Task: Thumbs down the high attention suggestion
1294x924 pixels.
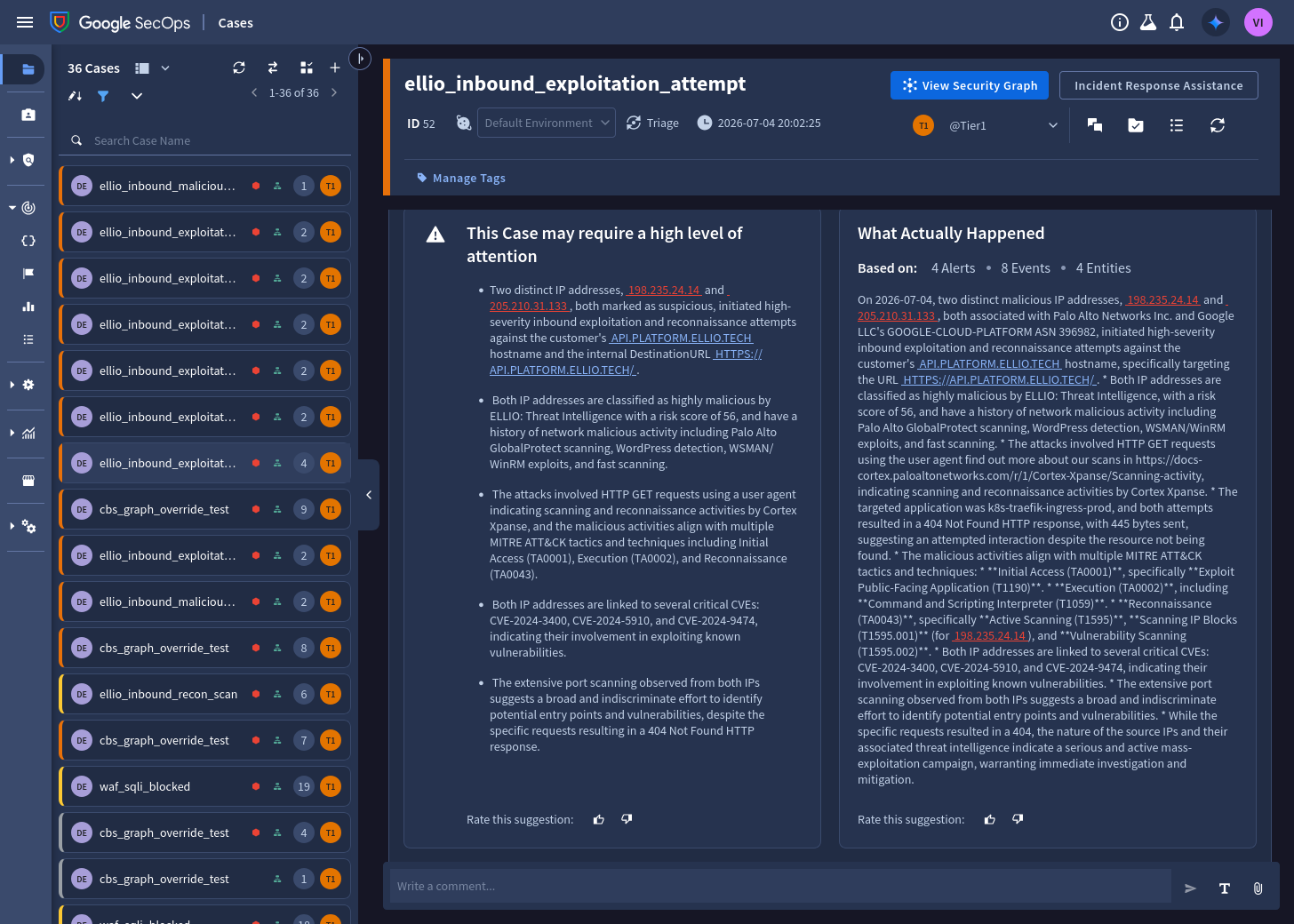Action: [627, 819]
